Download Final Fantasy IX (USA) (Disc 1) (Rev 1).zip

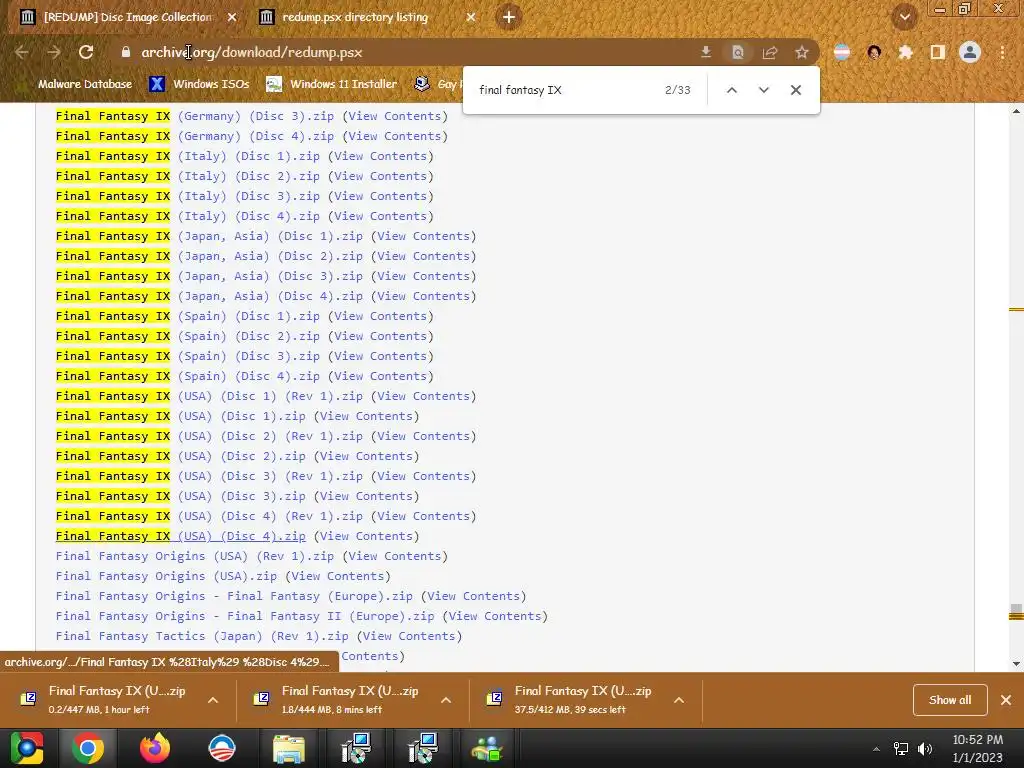coord(209,396)
